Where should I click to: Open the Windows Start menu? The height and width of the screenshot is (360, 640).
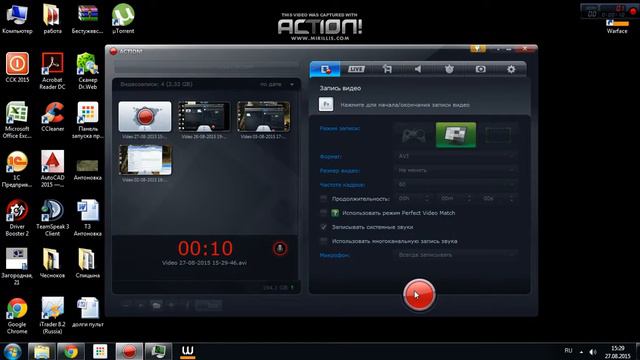pos(12,351)
